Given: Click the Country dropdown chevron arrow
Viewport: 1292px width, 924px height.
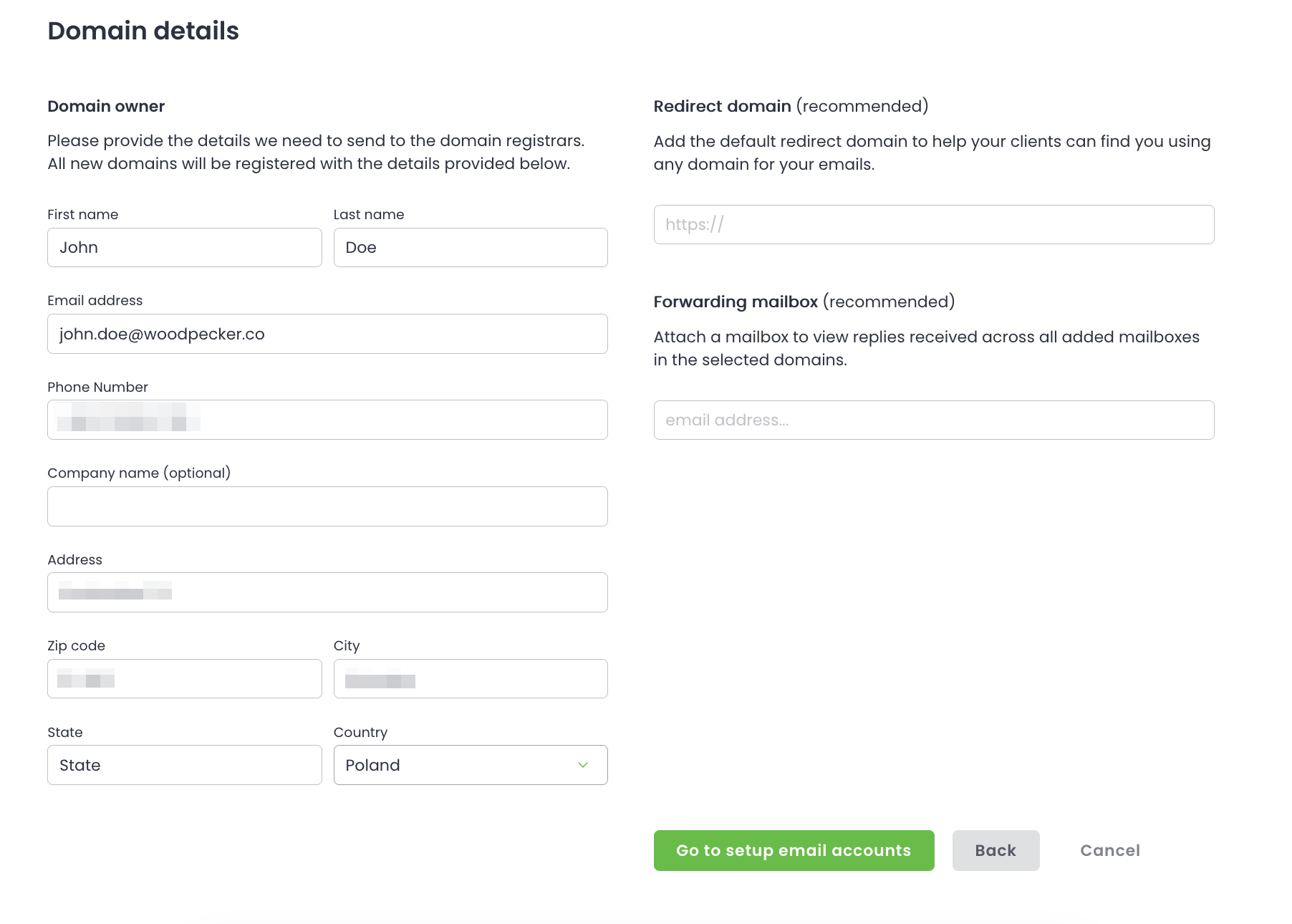Looking at the screenshot, I should (x=583, y=765).
